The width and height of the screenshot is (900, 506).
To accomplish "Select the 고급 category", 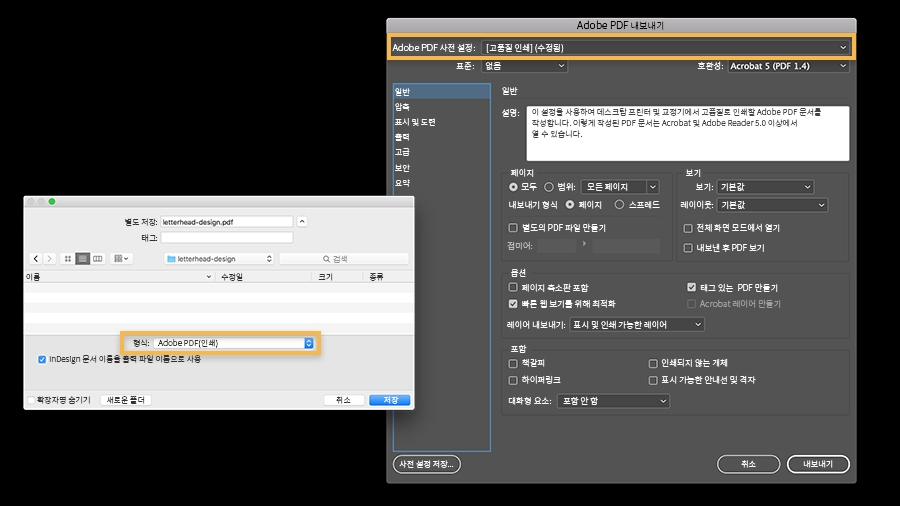I will pos(441,152).
